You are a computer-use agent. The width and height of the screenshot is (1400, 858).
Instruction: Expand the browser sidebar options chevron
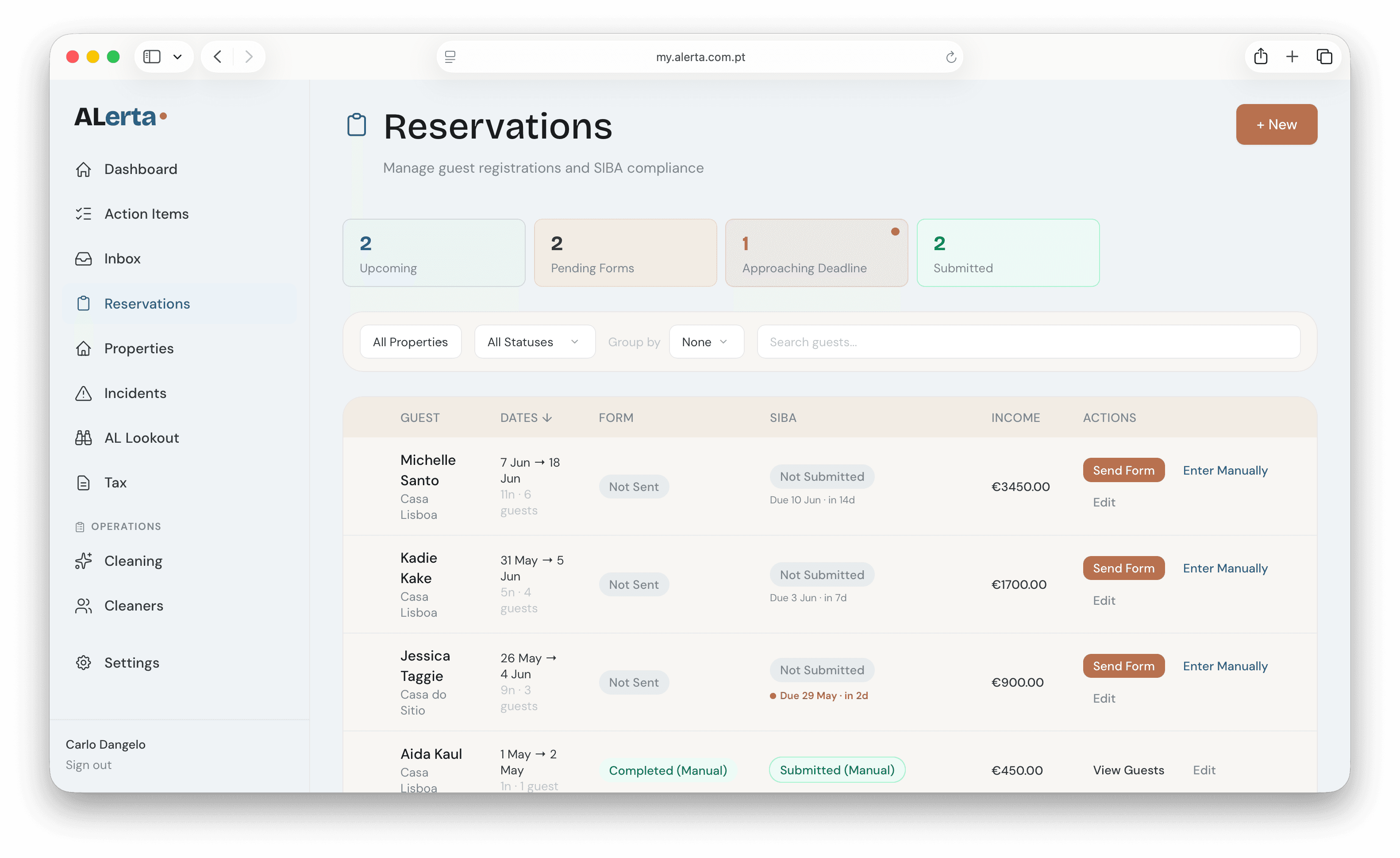click(x=177, y=57)
